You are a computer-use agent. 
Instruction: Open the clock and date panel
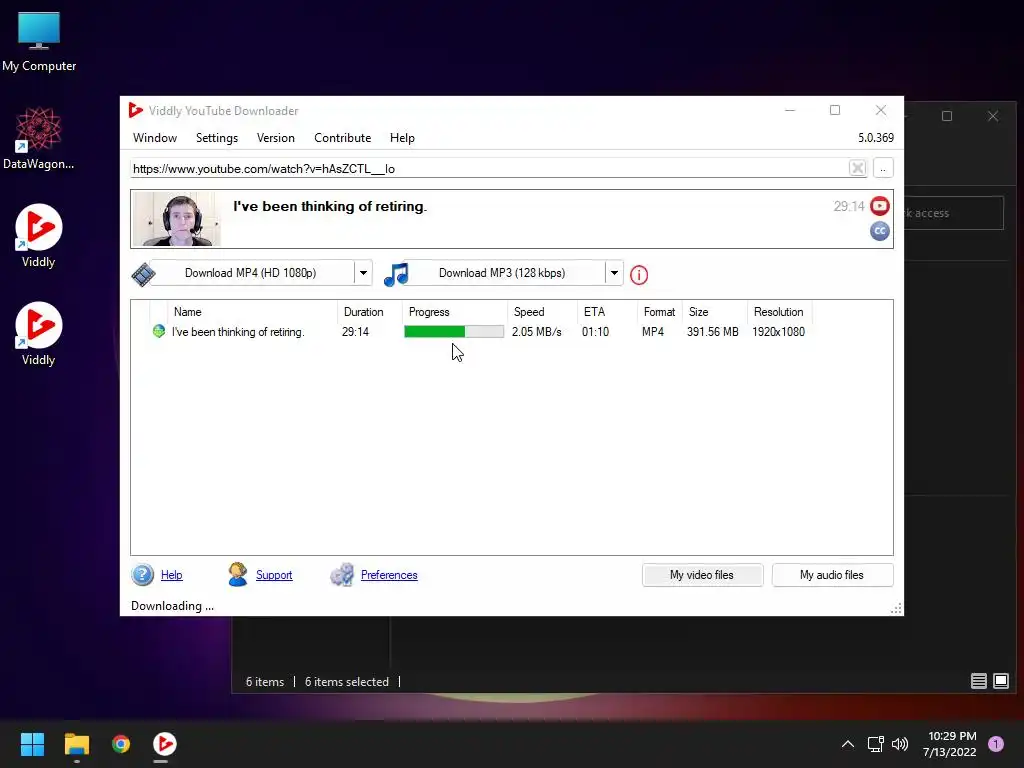pos(950,744)
